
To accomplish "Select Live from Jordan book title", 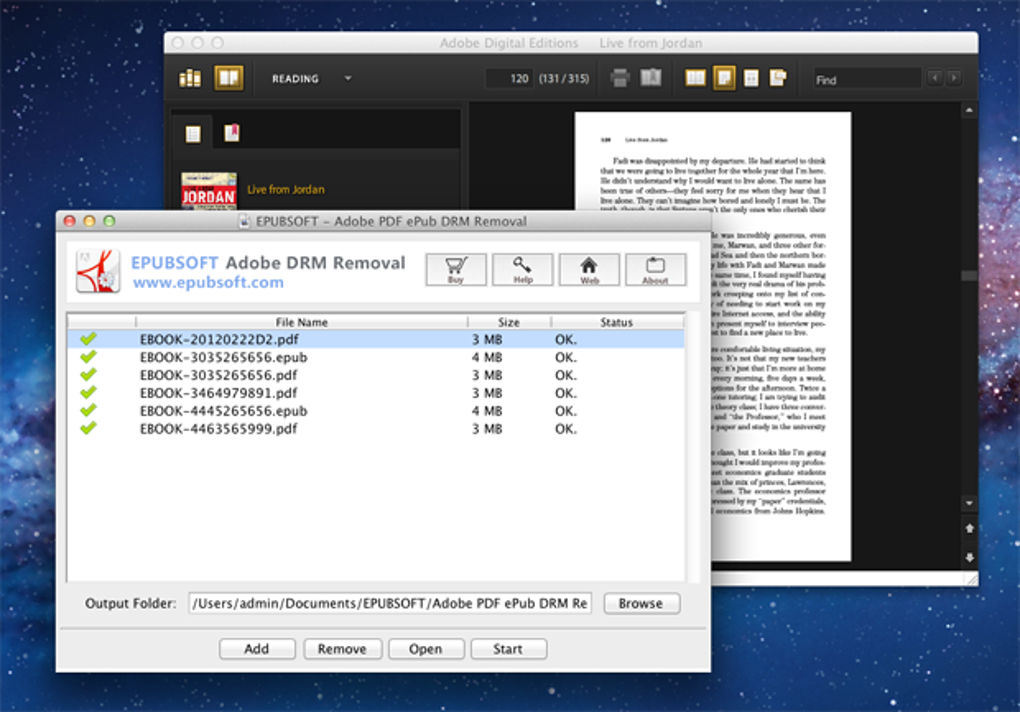I will pyautogui.click(x=286, y=190).
